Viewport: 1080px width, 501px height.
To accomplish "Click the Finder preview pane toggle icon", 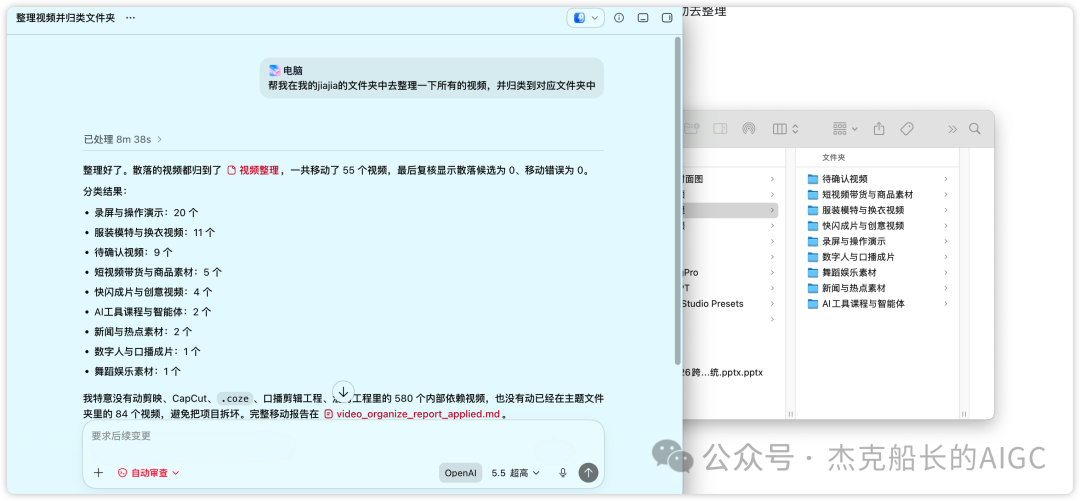I will click(720, 129).
